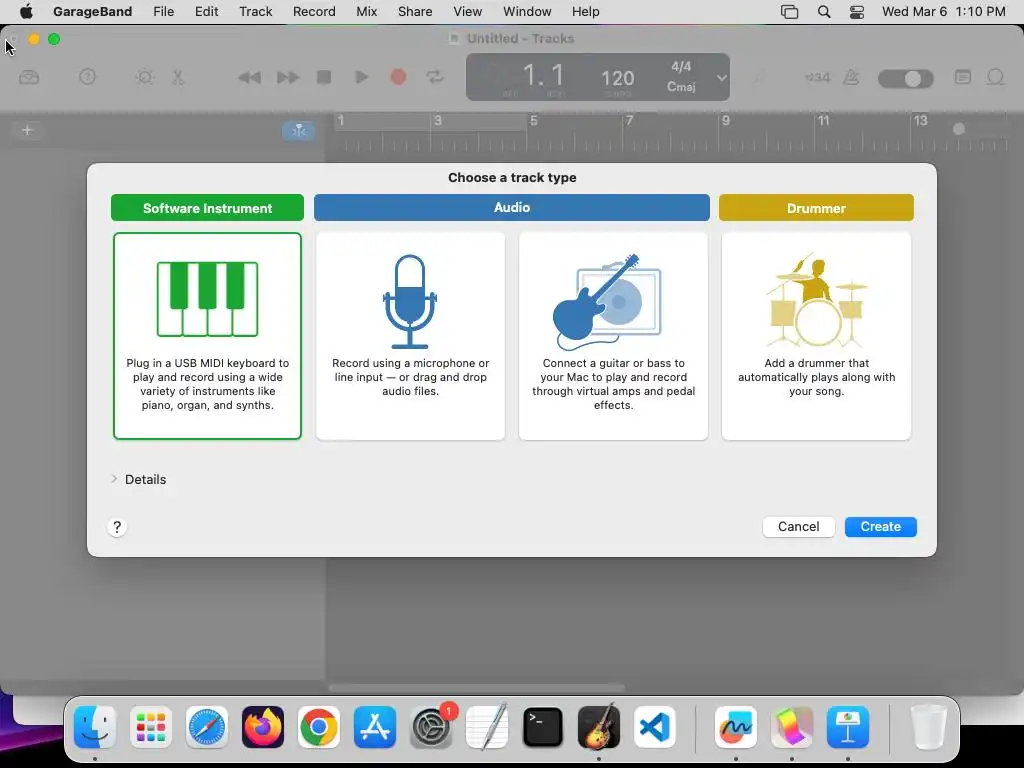The image size is (1024, 768).
Task: Open the Smart Controls dial icon
Action: (x=144, y=77)
